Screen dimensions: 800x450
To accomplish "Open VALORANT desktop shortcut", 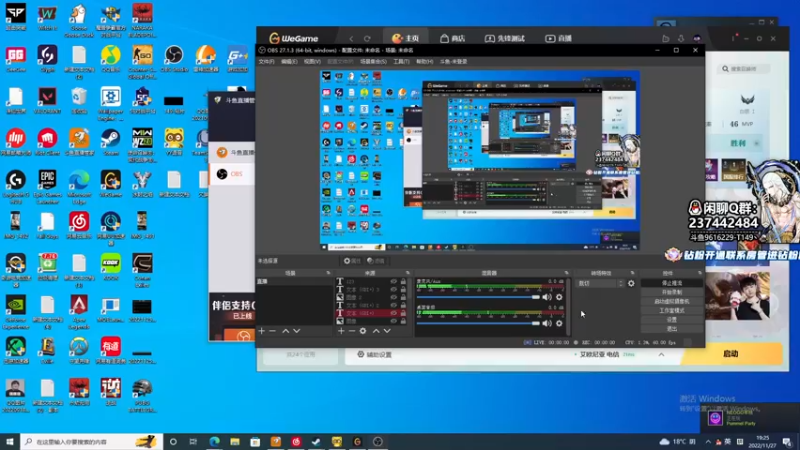I will tap(47, 101).
